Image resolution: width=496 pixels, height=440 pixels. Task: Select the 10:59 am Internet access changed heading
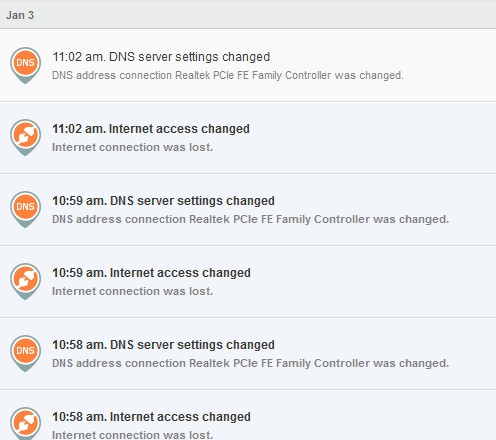(x=151, y=273)
